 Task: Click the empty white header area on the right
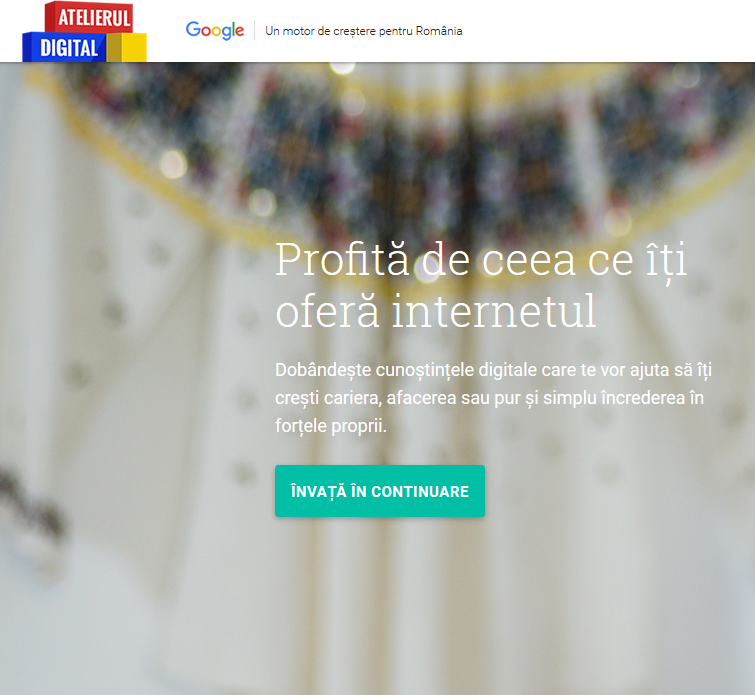[607, 31]
